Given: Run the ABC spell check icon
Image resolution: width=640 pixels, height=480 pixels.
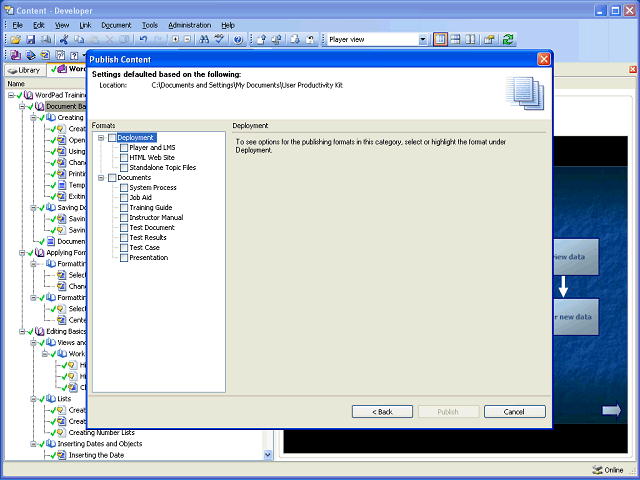Looking at the screenshot, I should pyautogui.click(x=220, y=40).
